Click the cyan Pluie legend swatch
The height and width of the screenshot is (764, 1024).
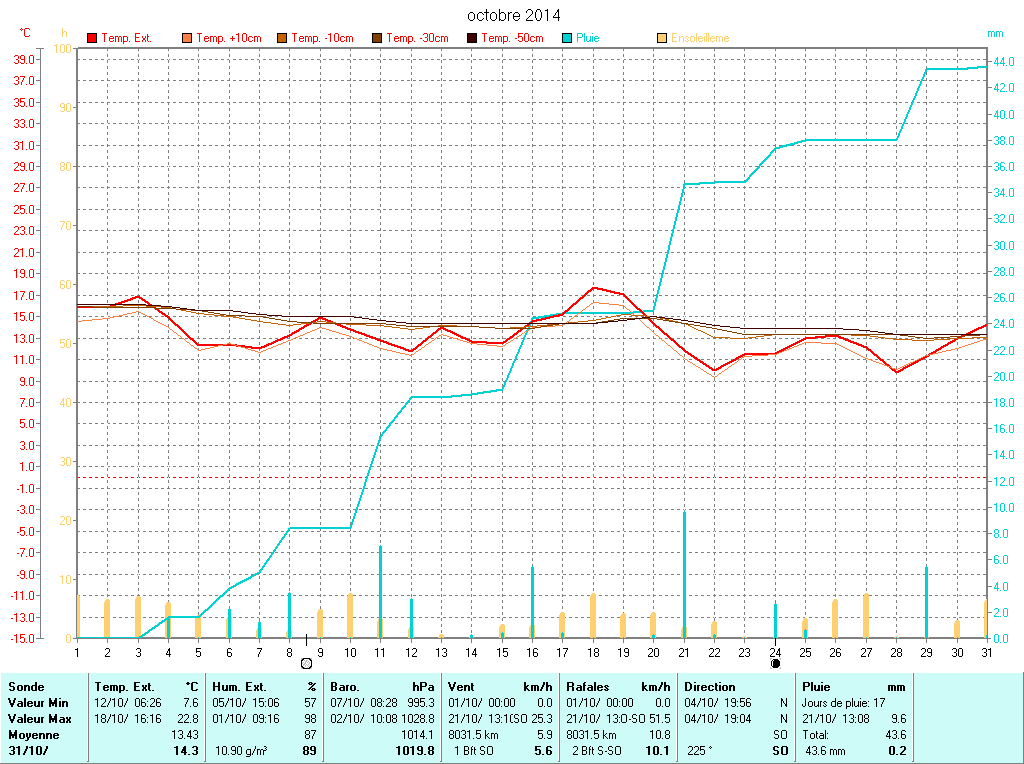pyautogui.click(x=567, y=38)
